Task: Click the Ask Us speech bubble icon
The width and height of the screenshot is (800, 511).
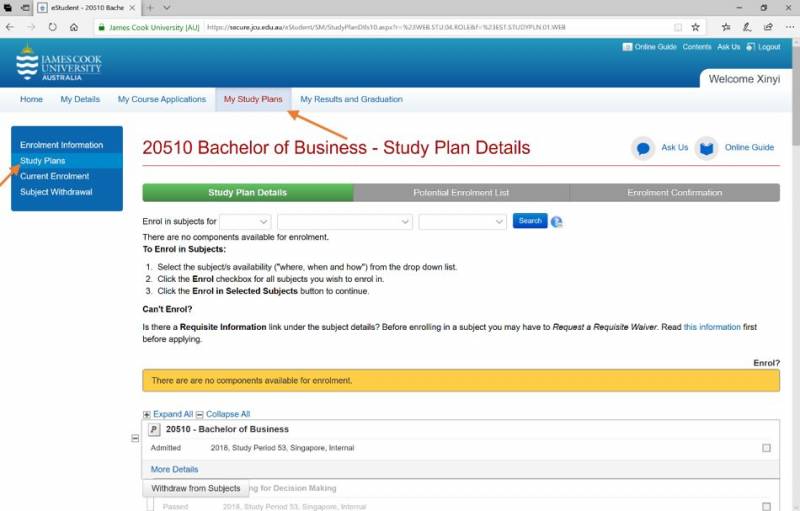Action: (x=643, y=148)
